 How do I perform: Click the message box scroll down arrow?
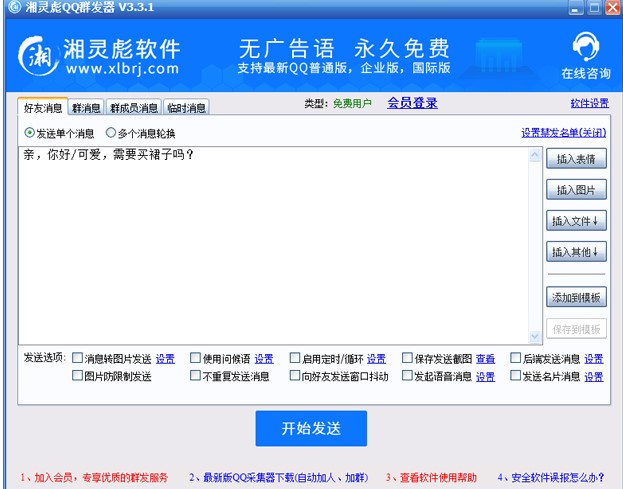coord(535,336)
